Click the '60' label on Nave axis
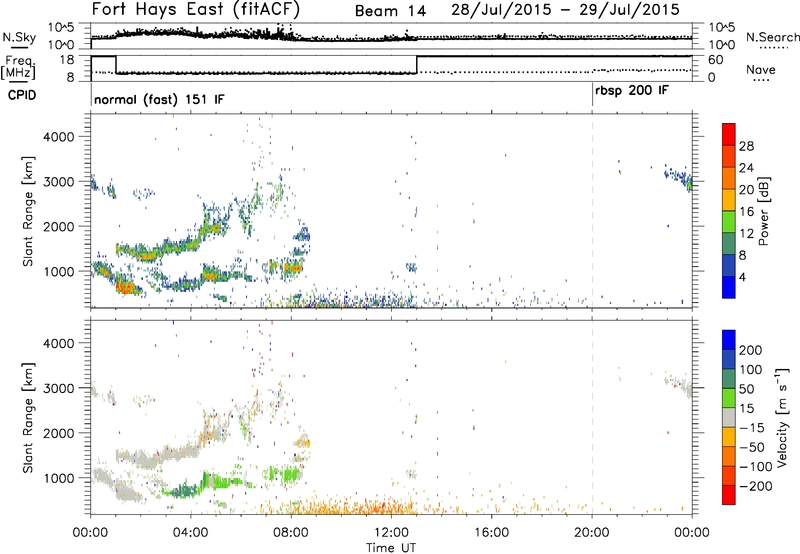The height and width of the screenshot is (554, 800). coord(716,60)
